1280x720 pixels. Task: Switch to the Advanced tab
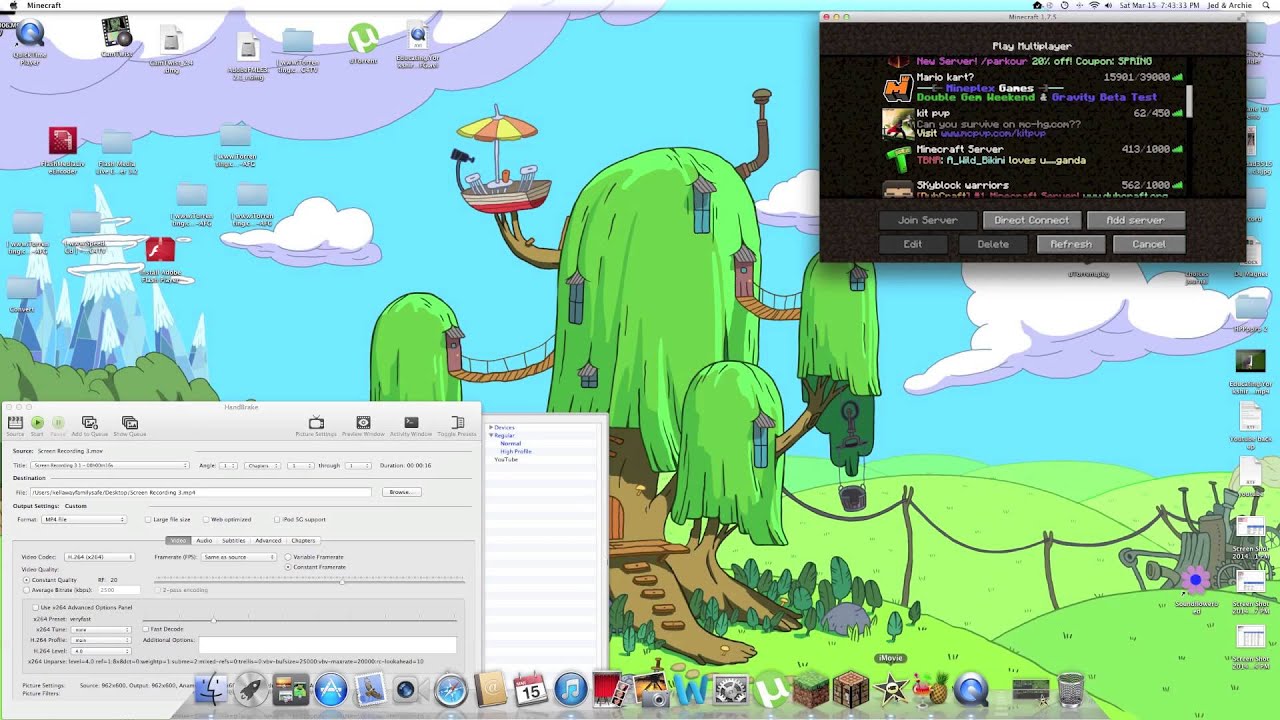pos(268,541)
